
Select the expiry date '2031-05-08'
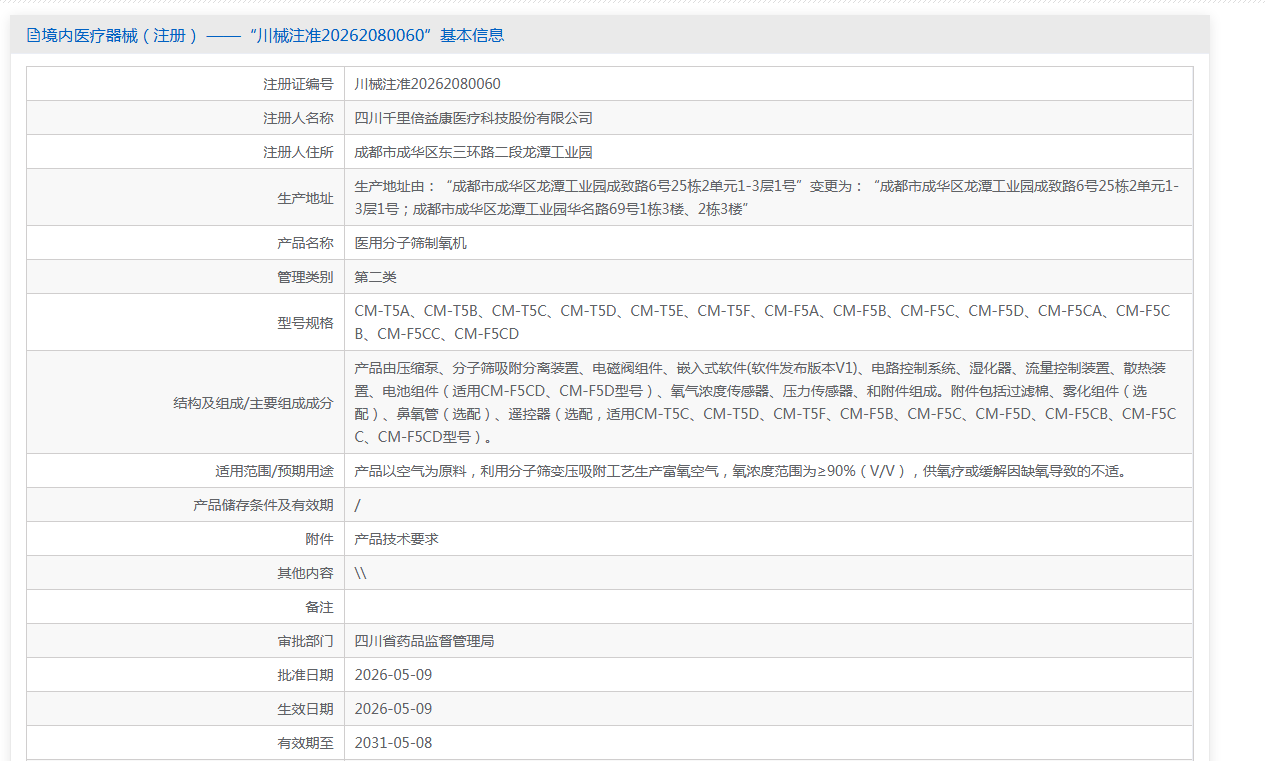coord(394,743)
